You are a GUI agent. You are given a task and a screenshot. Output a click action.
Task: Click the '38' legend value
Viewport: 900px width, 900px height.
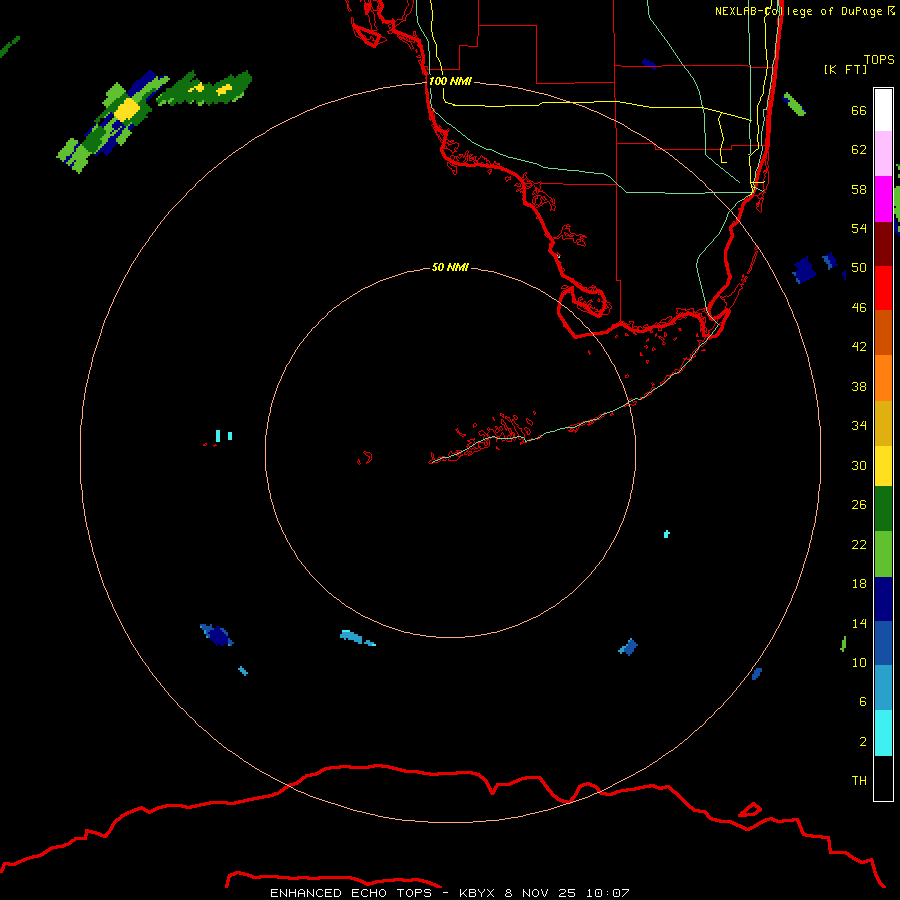tap(859, 386)
